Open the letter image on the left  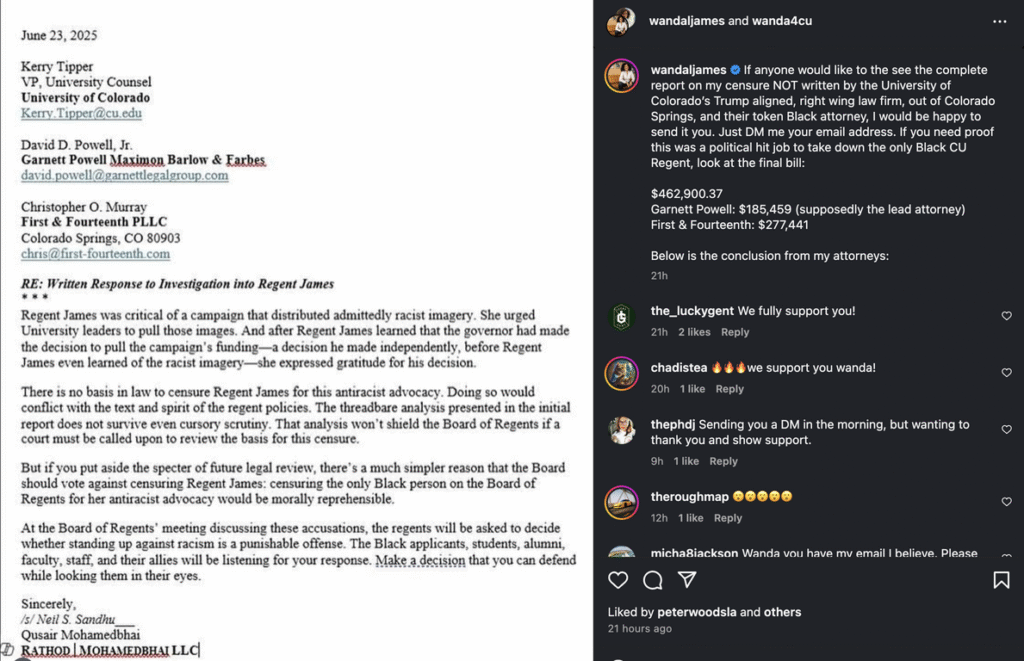tap(296, 330)
